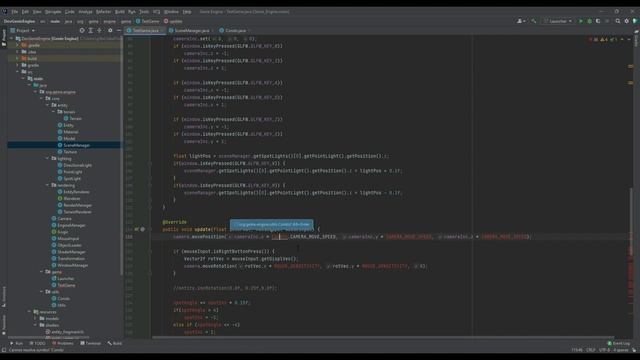The width and height of the screenshot is (640, 360).
Task: Click the user account icon in toolbar
Action: 520,21
